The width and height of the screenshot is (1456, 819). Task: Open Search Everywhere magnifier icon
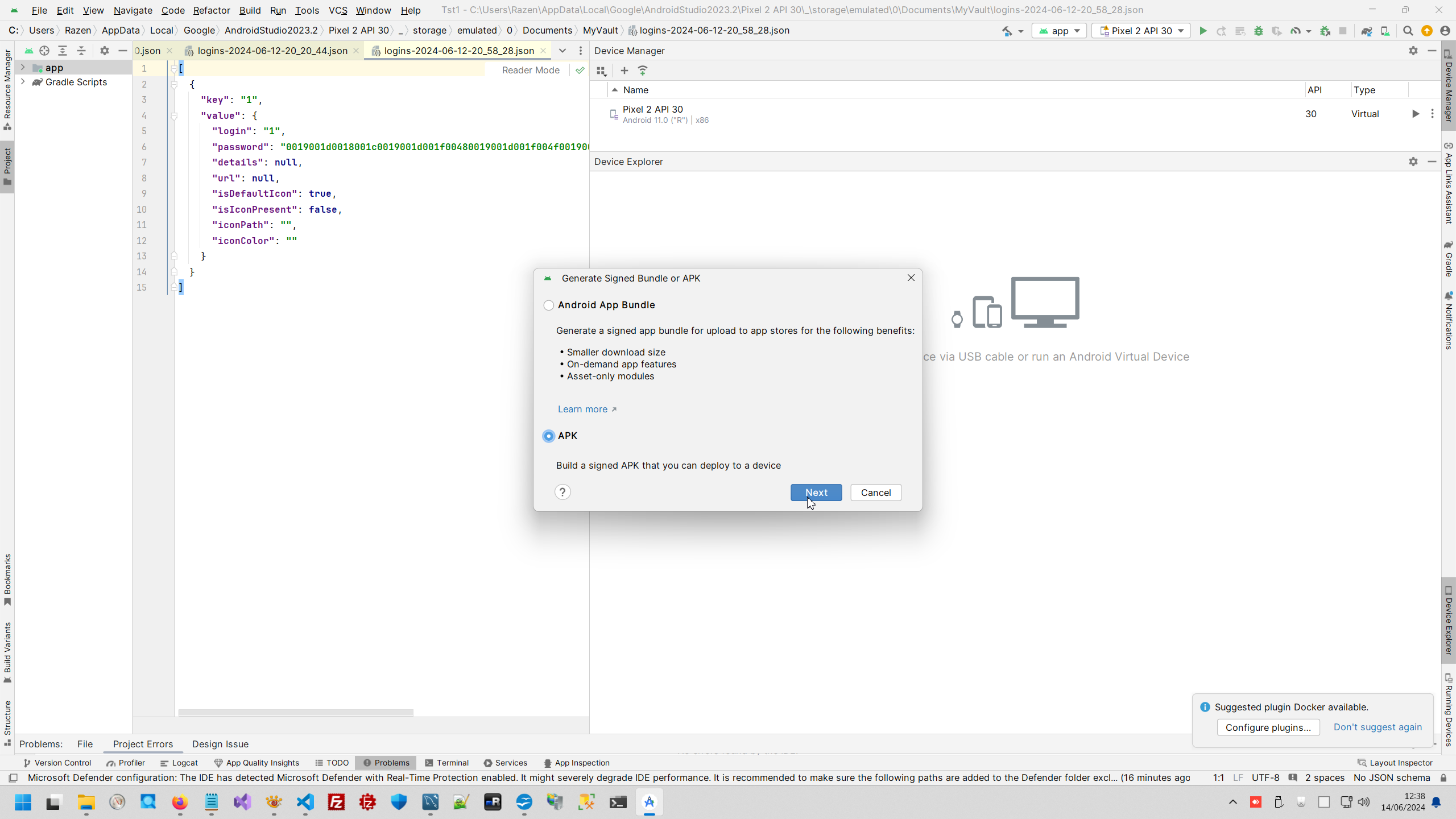click(1408, 31)
